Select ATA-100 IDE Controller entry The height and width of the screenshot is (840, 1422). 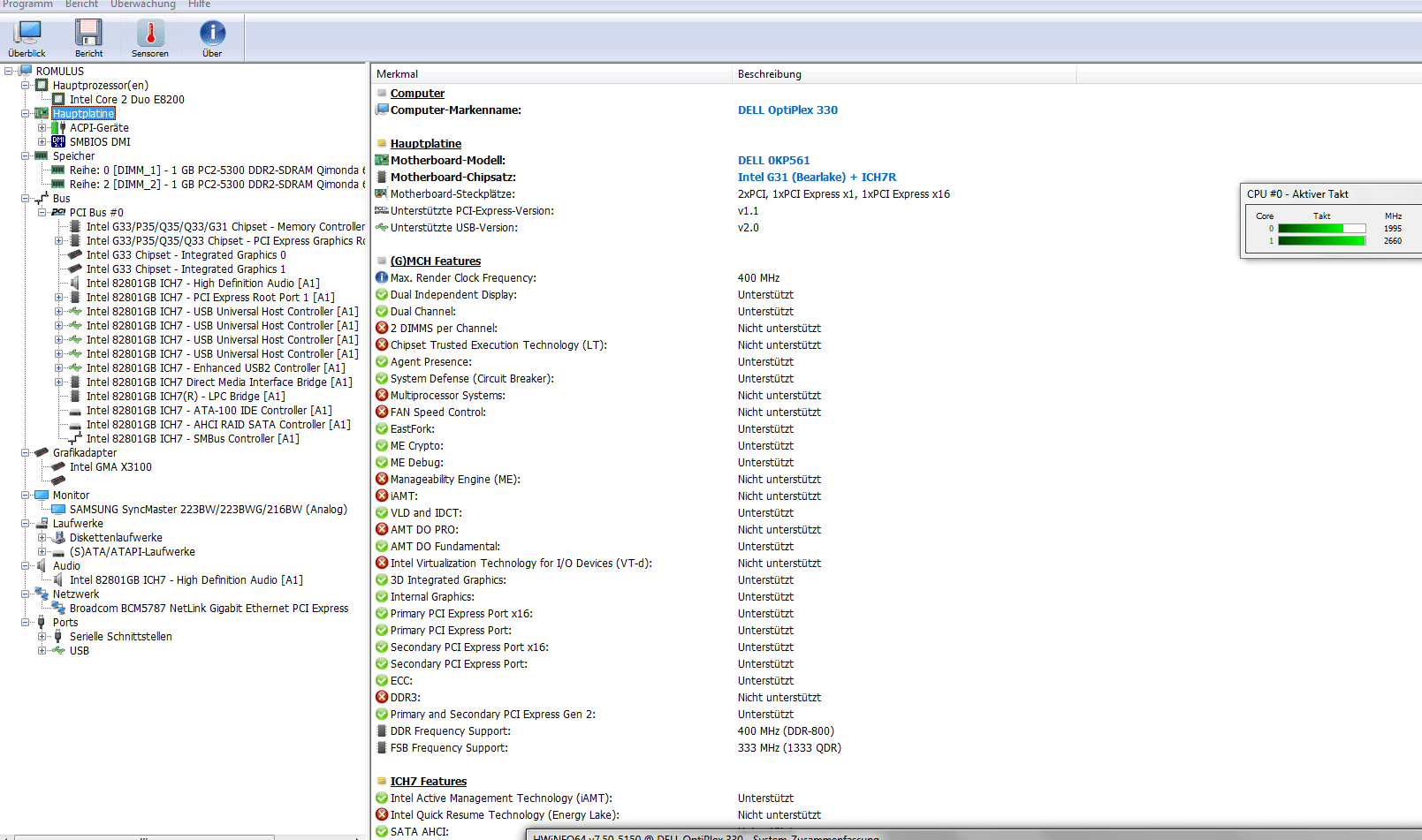click(209, 410)
